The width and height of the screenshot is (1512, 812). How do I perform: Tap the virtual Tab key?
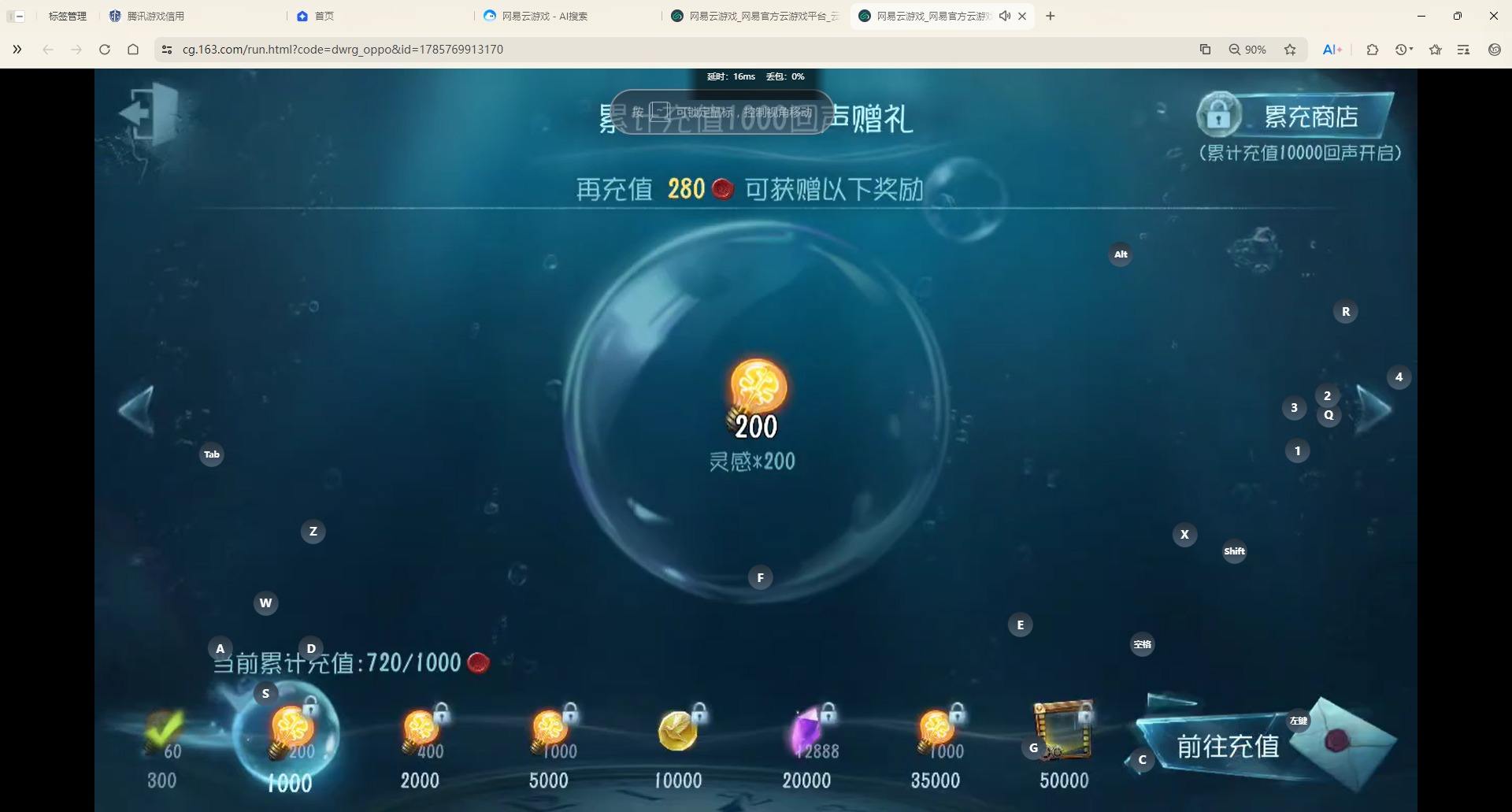tap(212, 454)
